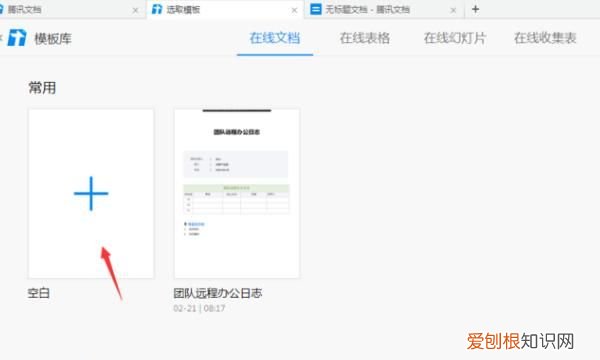The height and width of the screenshot is (360, 600).
Task: Open the 在线表格 category tab
Action: point(365,38)
